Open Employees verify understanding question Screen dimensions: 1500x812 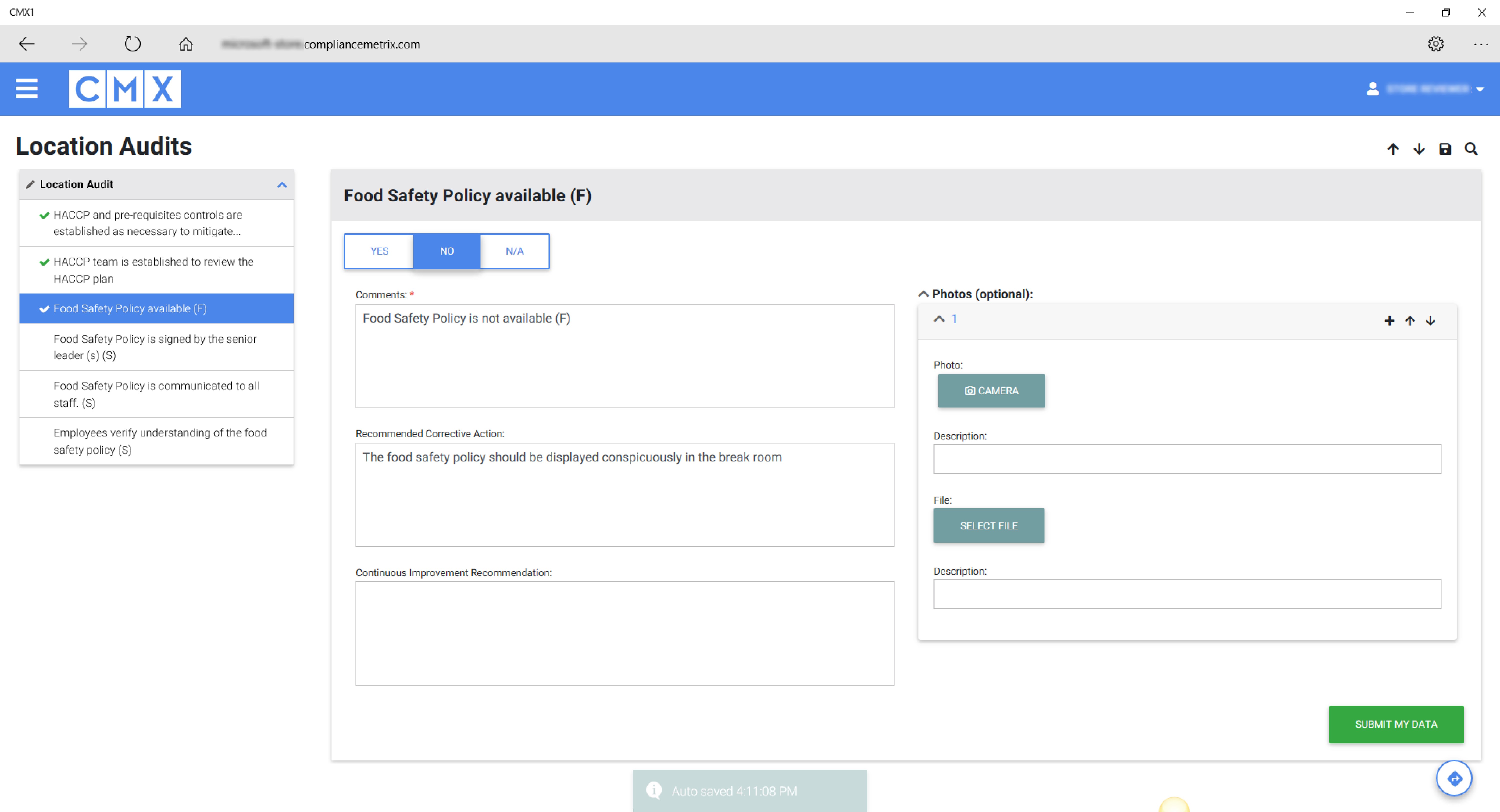tap(156, 441)
